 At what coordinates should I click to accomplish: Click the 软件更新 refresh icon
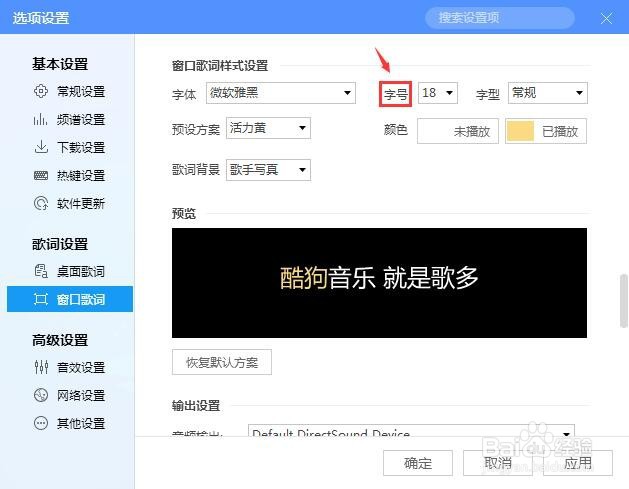(41, 203)
